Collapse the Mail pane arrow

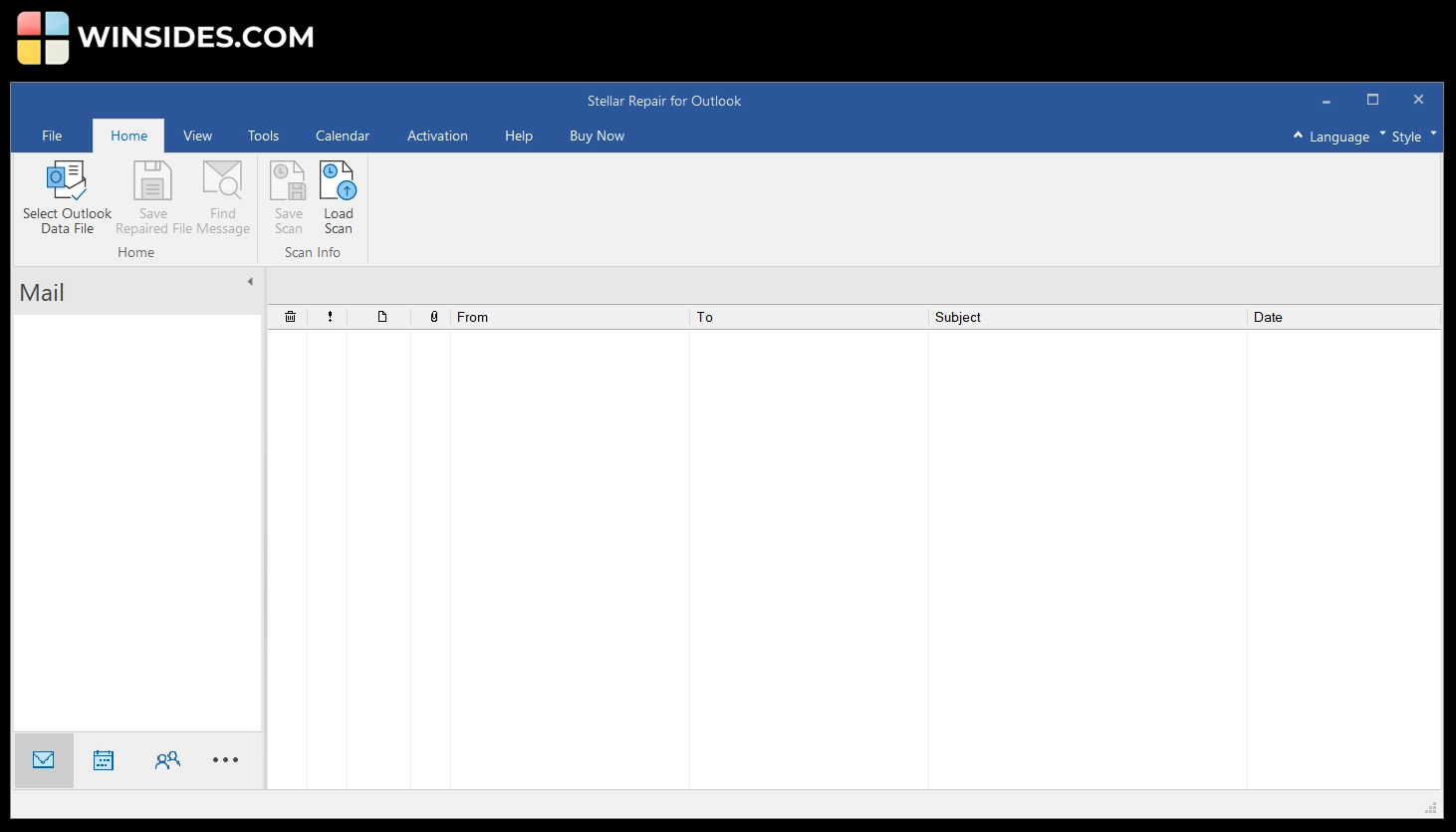(250, 282)
